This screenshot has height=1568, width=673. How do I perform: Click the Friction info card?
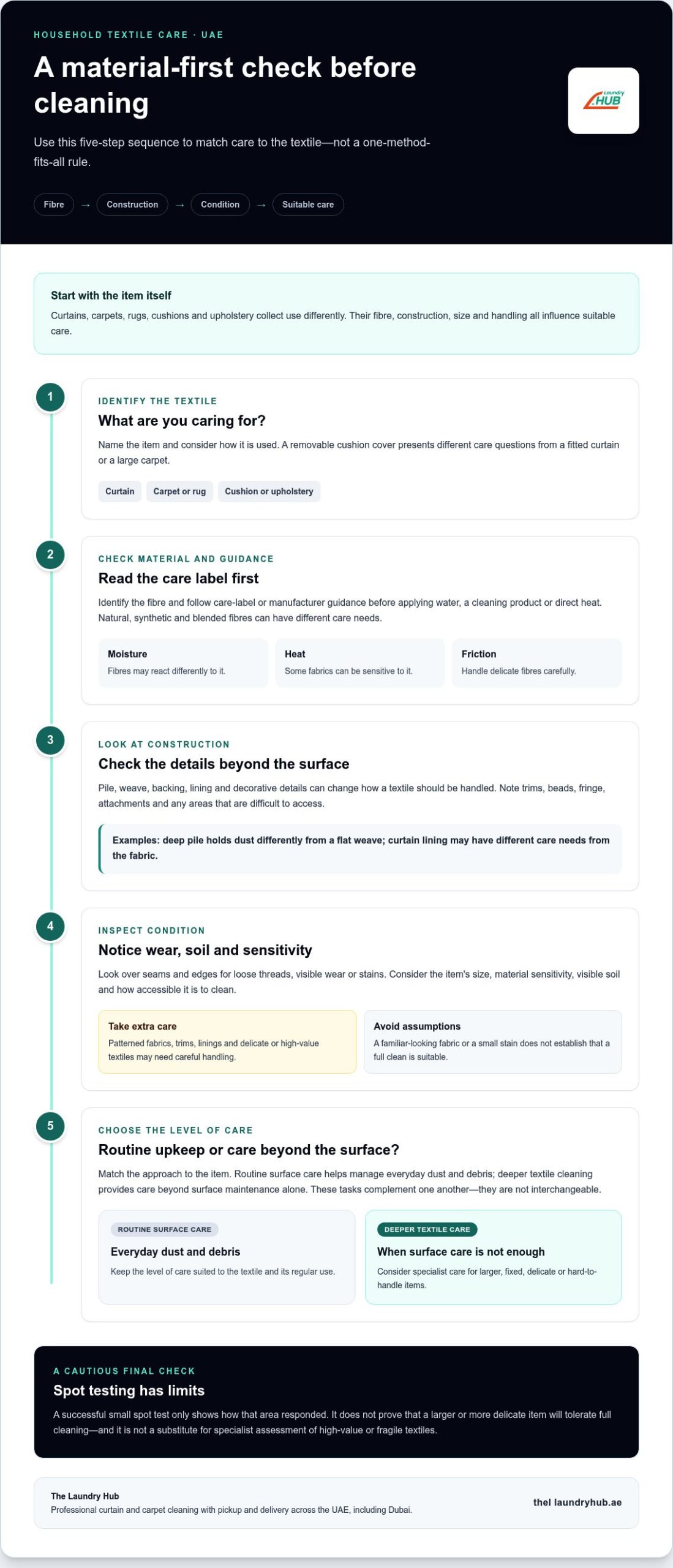(x=537, y=663)
